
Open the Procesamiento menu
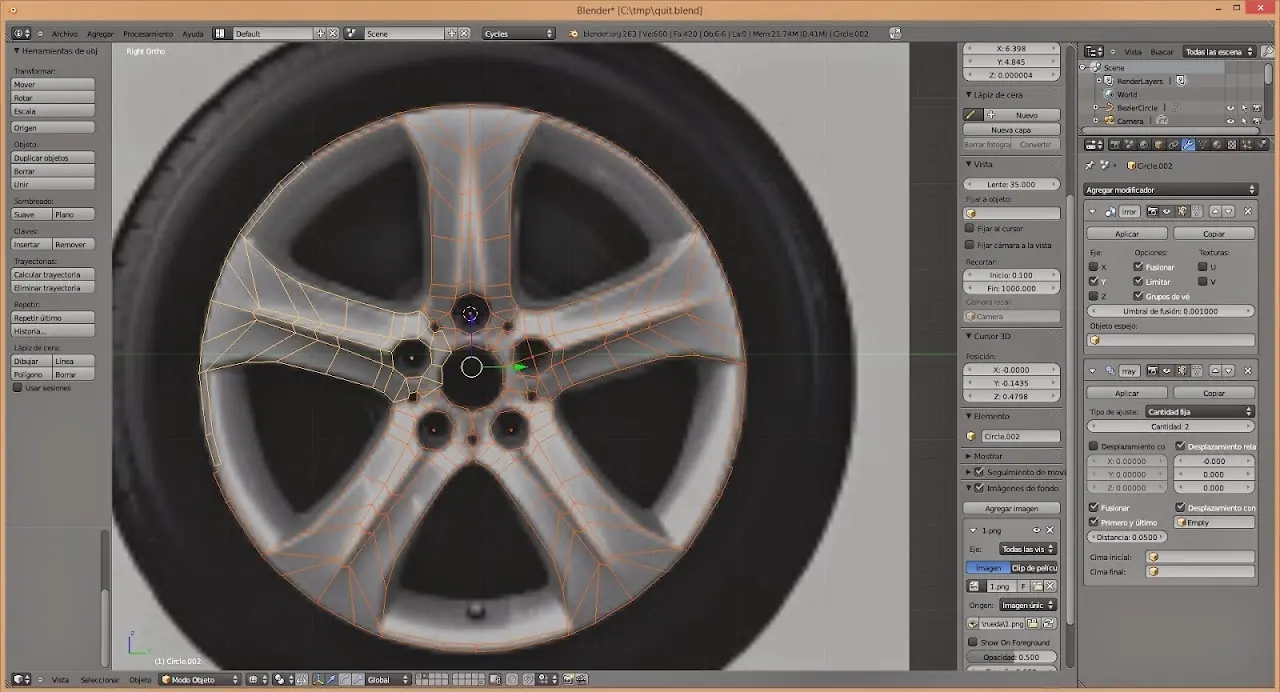[148, 34]
